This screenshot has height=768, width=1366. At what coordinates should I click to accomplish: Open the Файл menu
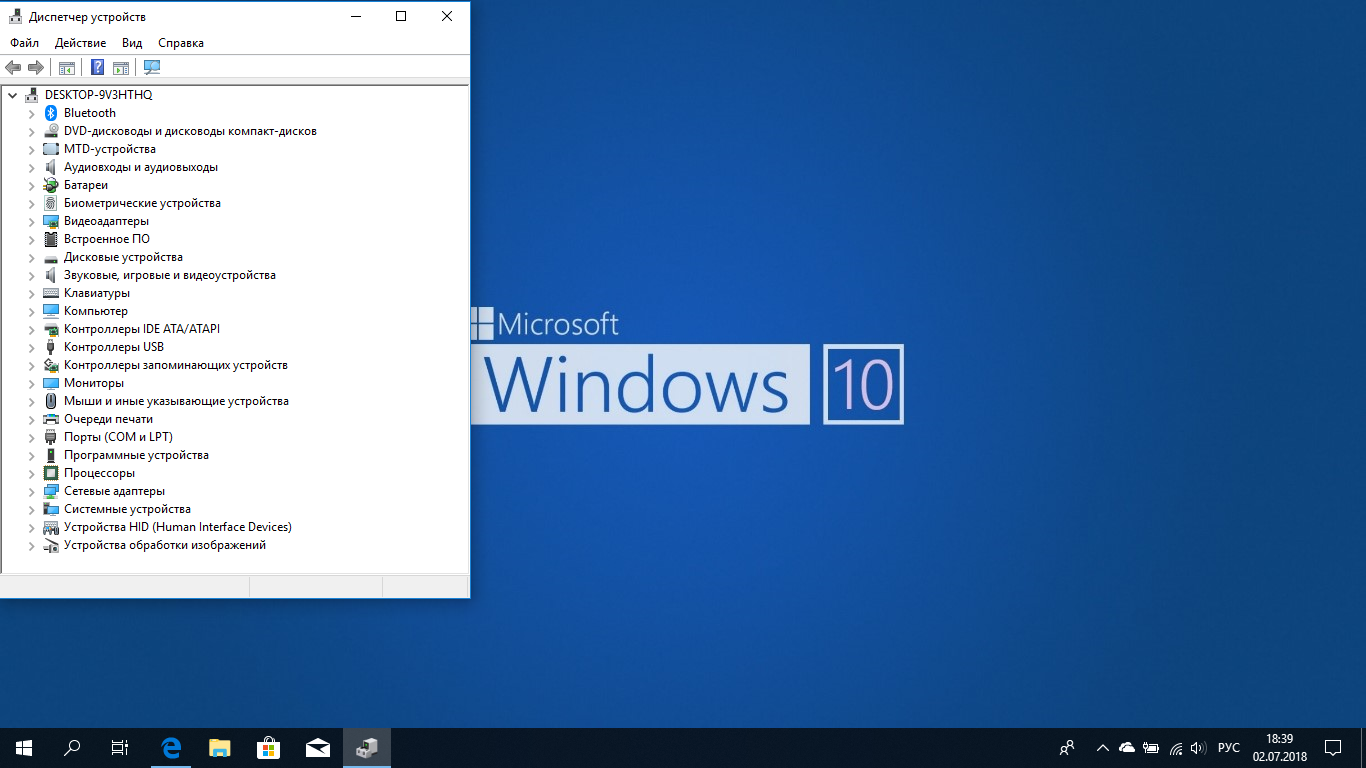click(x=25, y=43)
